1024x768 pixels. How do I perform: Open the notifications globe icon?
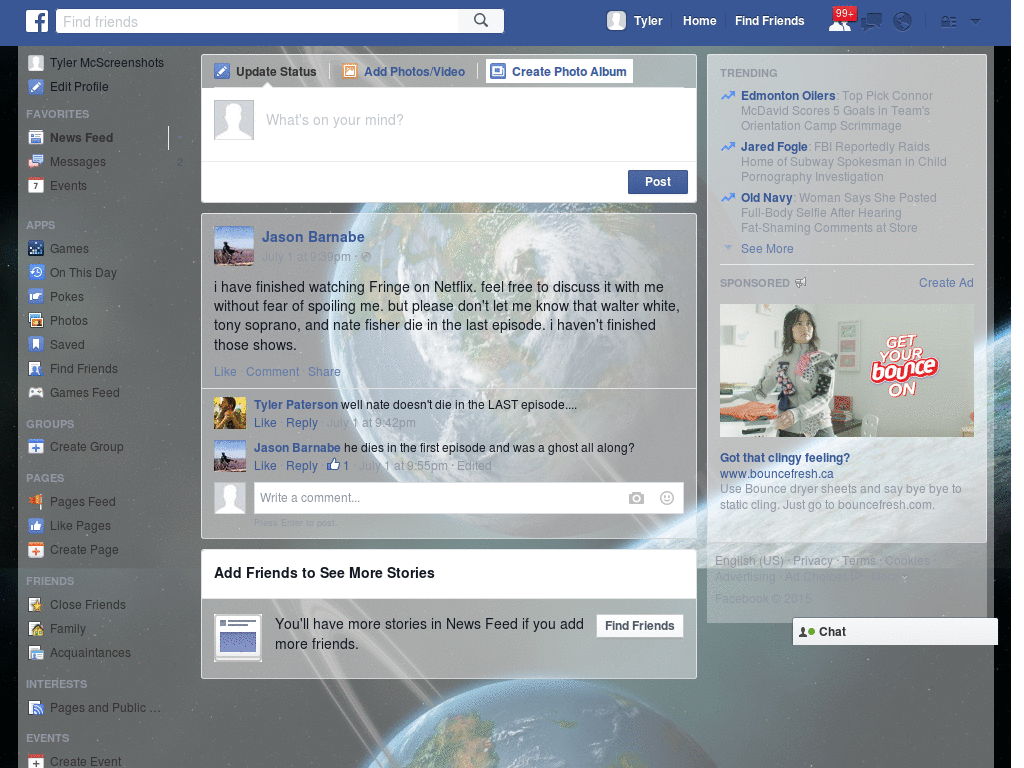(903, 22)
